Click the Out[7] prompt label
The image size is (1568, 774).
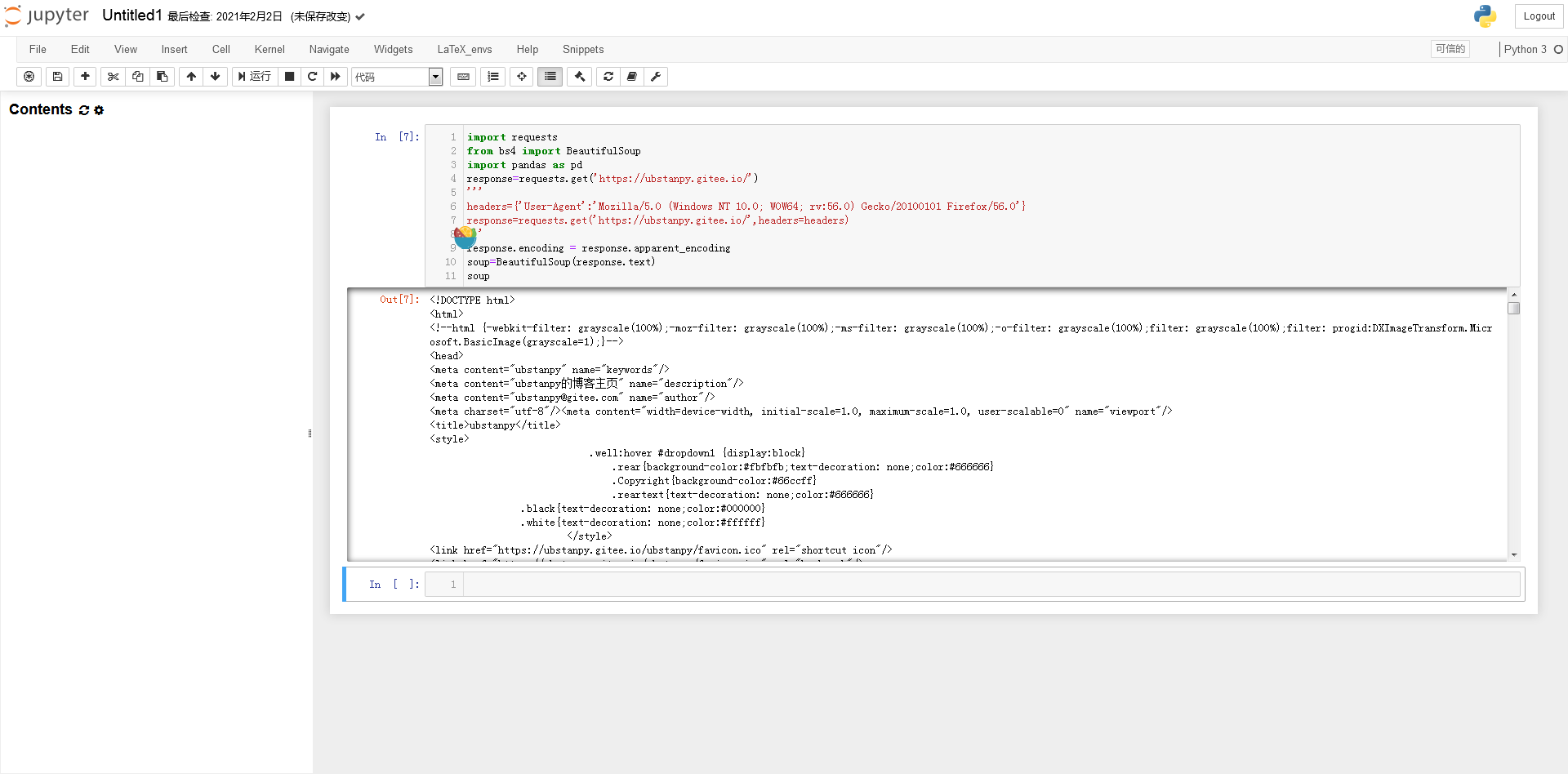point(399,300)
